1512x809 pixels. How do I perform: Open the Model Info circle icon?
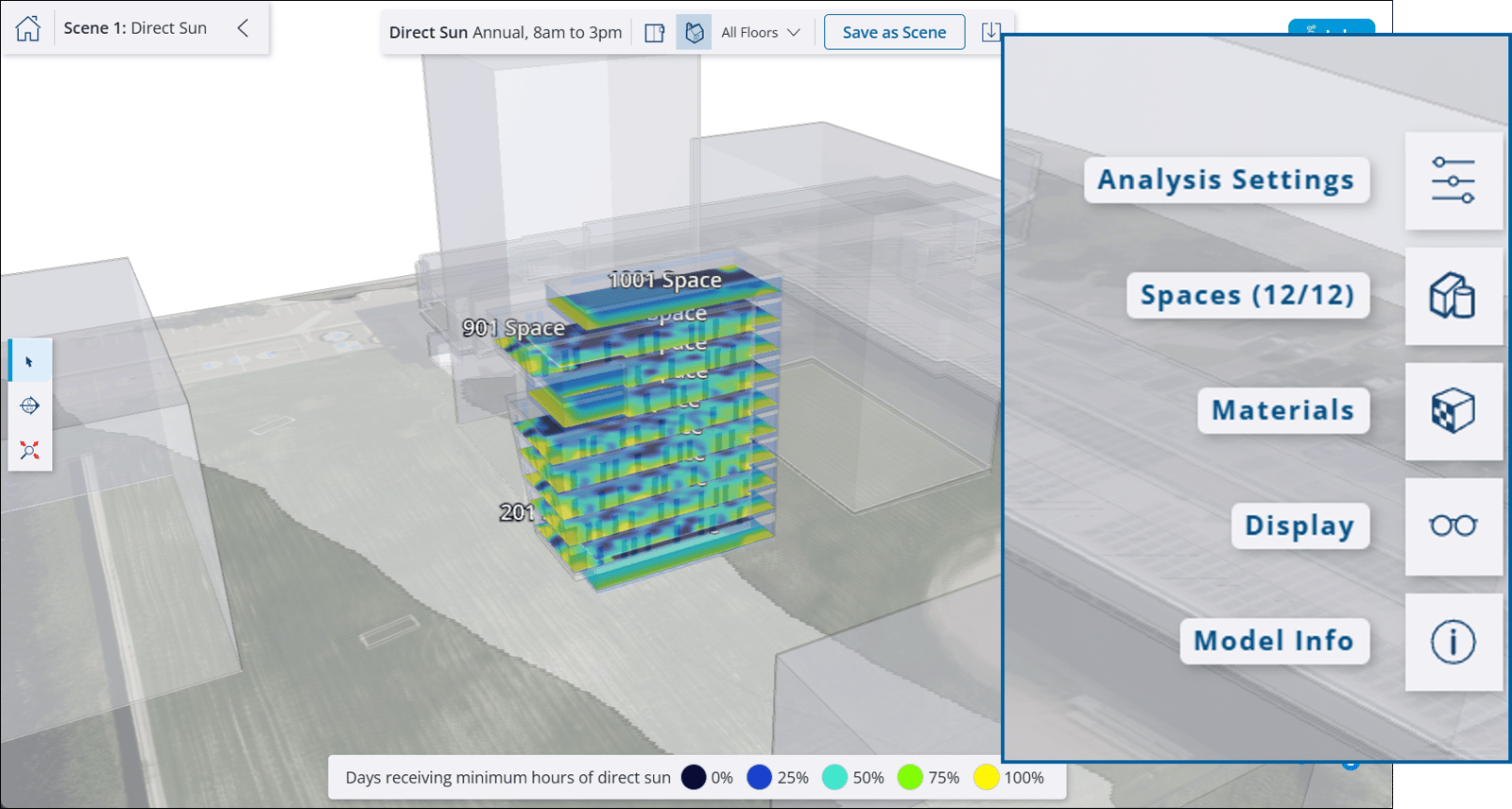click(x=1453, y=642)
